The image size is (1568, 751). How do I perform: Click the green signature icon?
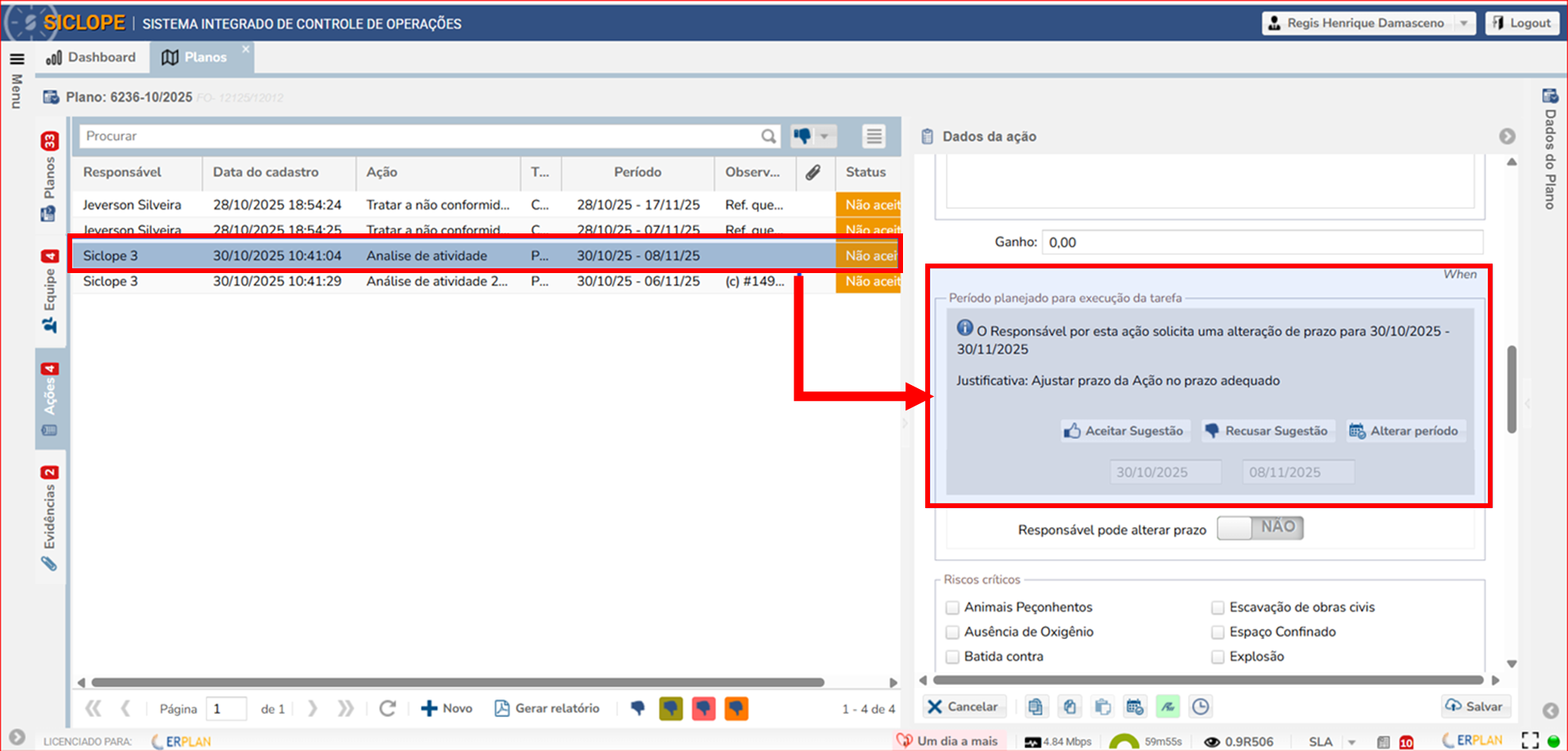[x=1167, y=707]
